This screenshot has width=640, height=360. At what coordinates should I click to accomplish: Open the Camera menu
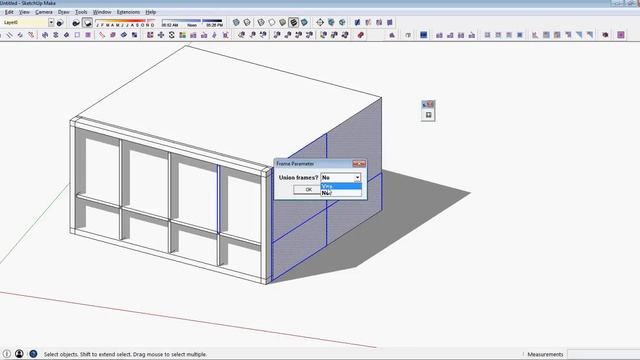point(44,12)
